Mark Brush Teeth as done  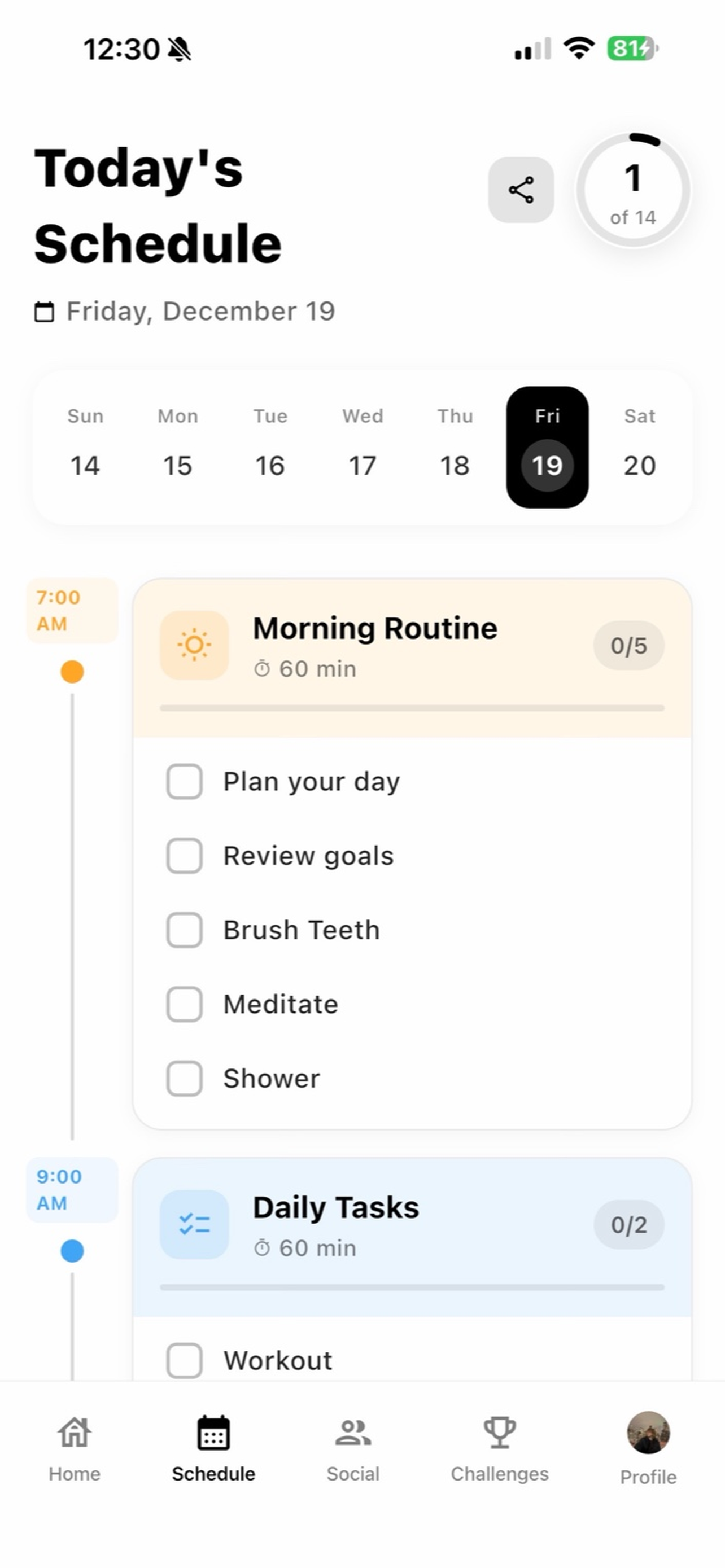click(185, 930)
